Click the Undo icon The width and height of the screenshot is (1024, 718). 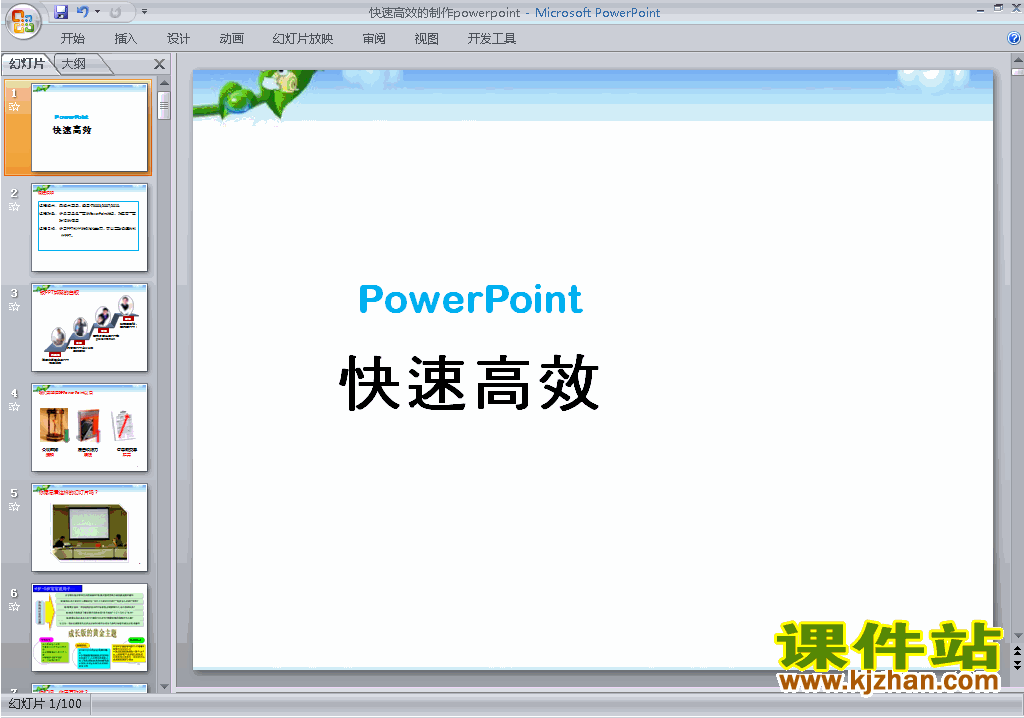click(83, 12)
